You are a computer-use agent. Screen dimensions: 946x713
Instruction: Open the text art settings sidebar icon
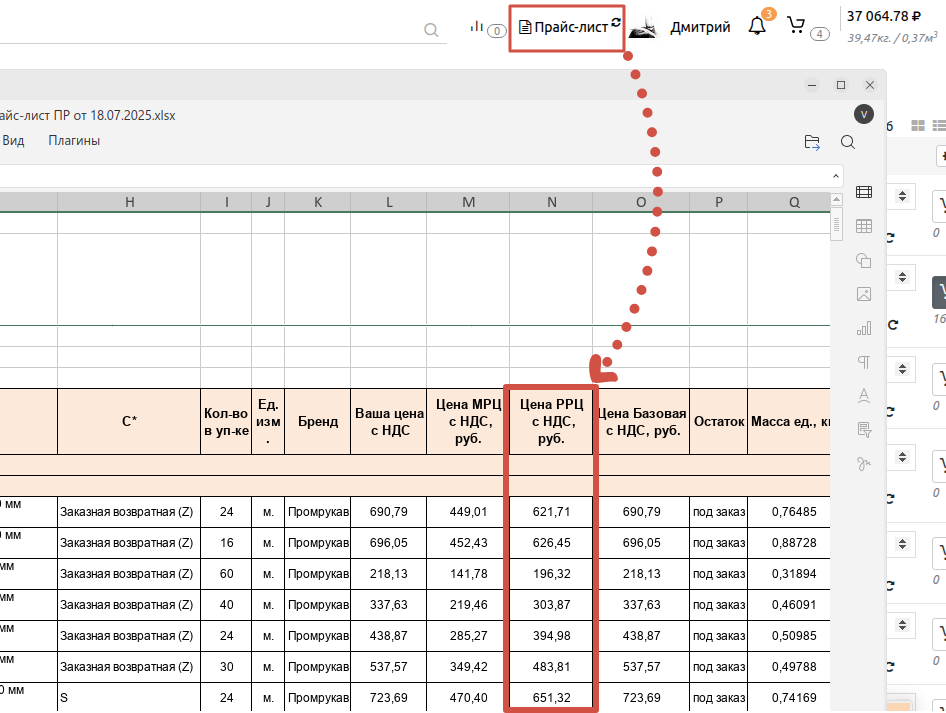864,396
